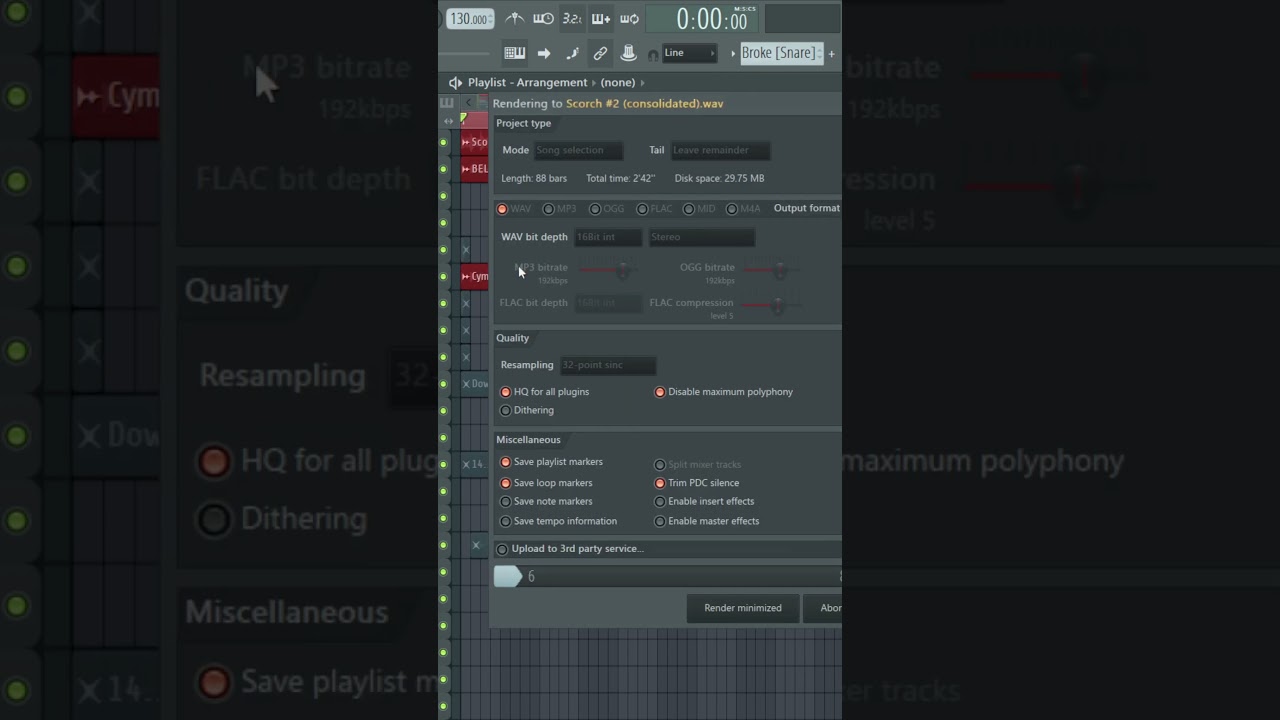Click the tempo 130.000 field

[x=469, y=19]
